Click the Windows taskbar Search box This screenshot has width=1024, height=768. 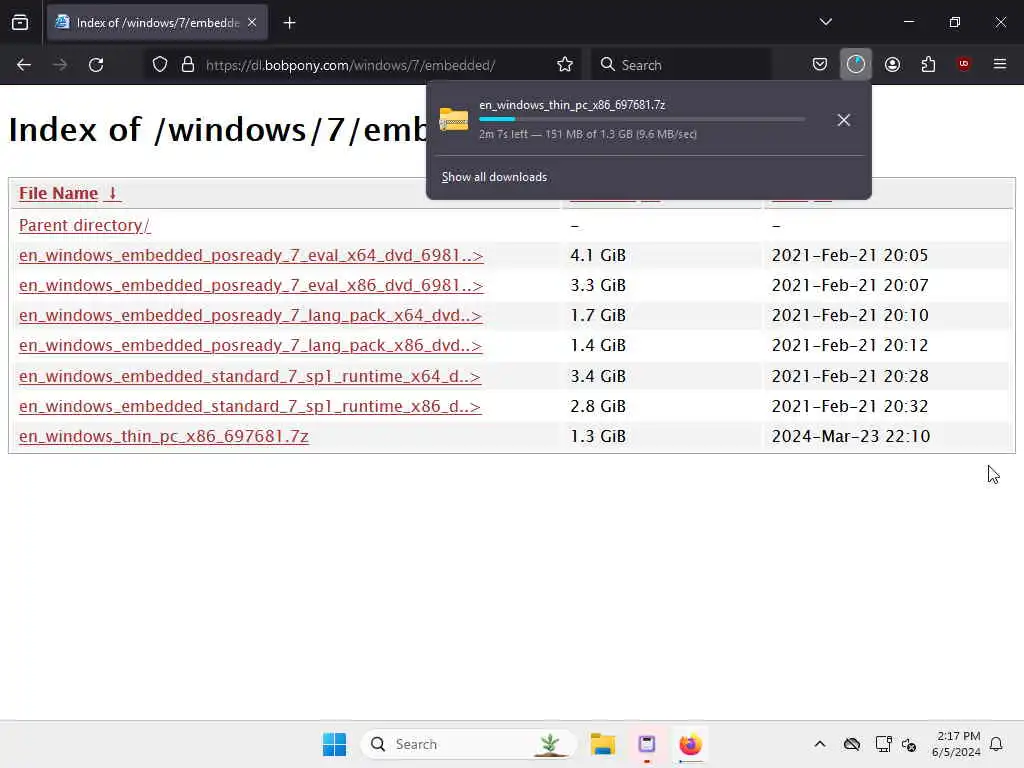pos(468,744)
